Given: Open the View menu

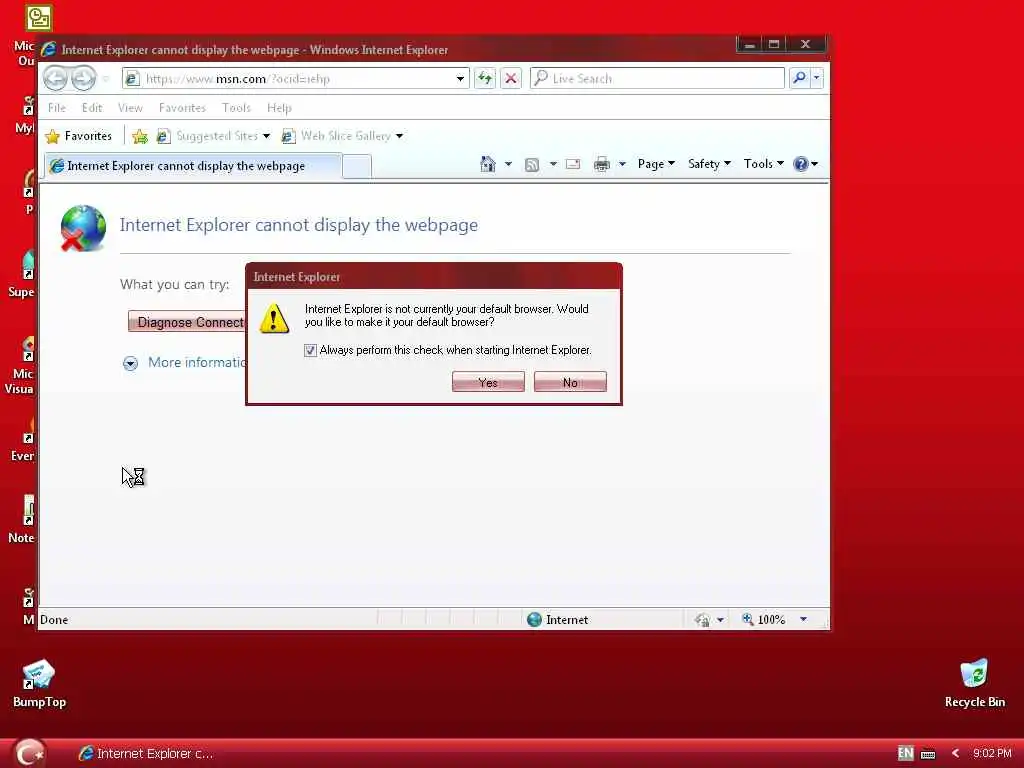Looking at the screenshot, I should 130,108.
